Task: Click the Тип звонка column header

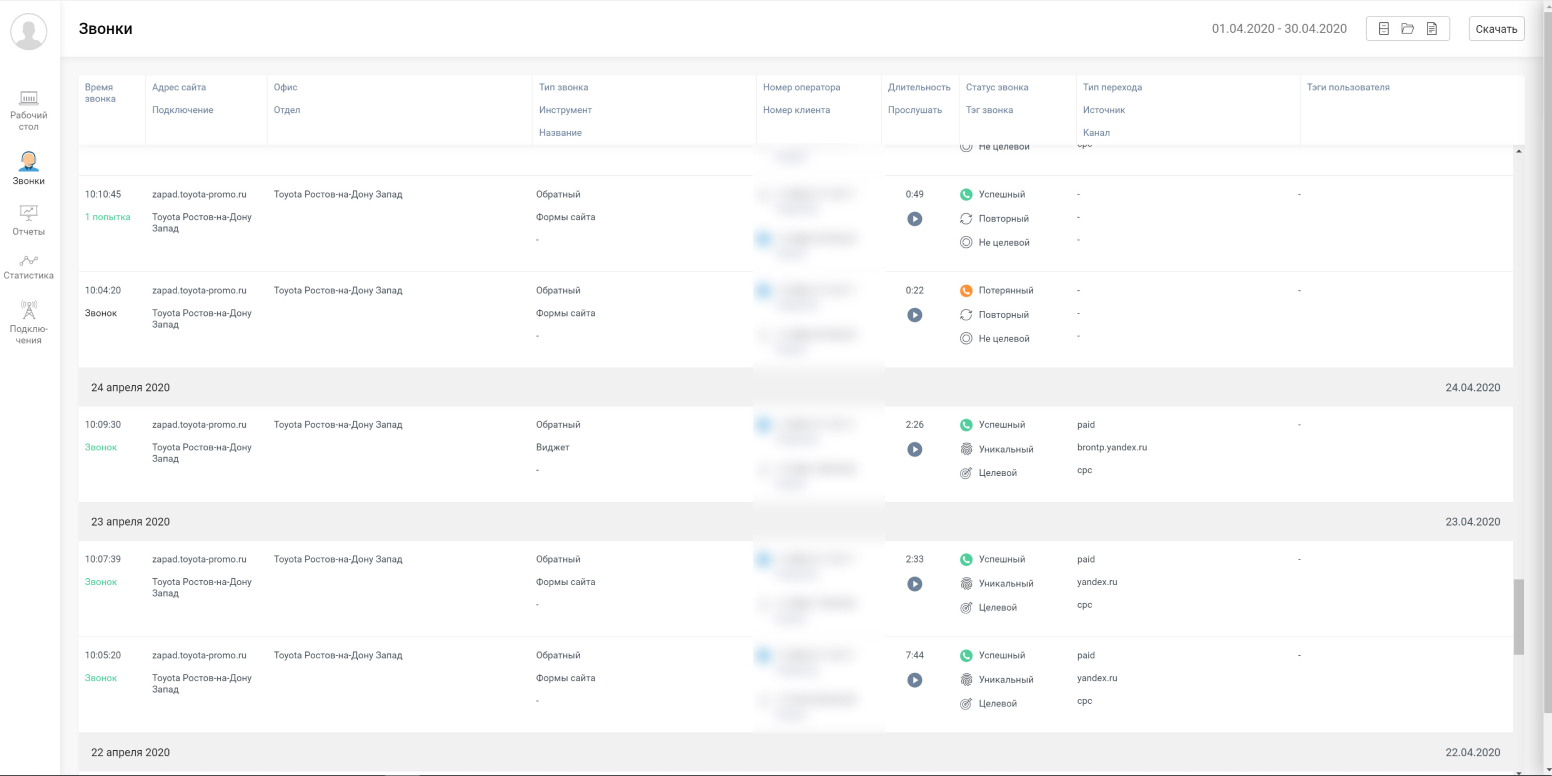Action: 564,87
